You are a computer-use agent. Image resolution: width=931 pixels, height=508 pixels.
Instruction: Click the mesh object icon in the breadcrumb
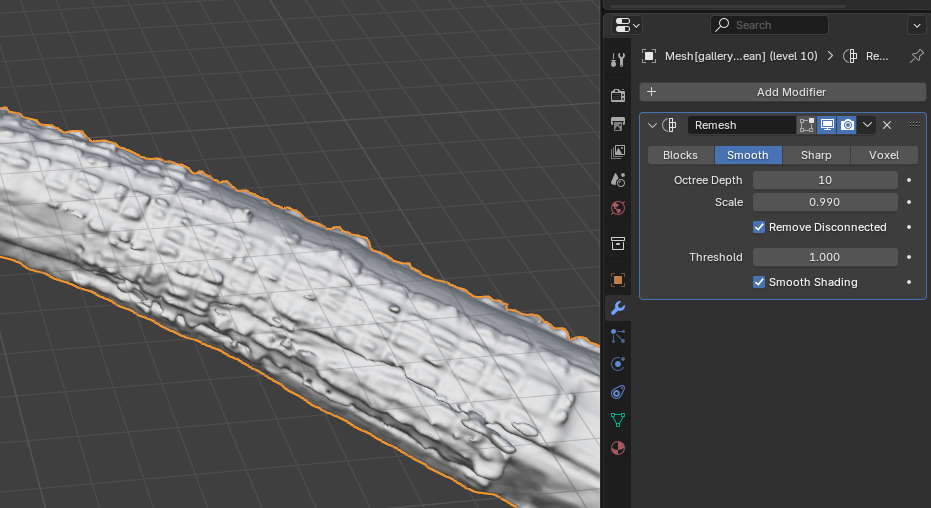[649, 56]
